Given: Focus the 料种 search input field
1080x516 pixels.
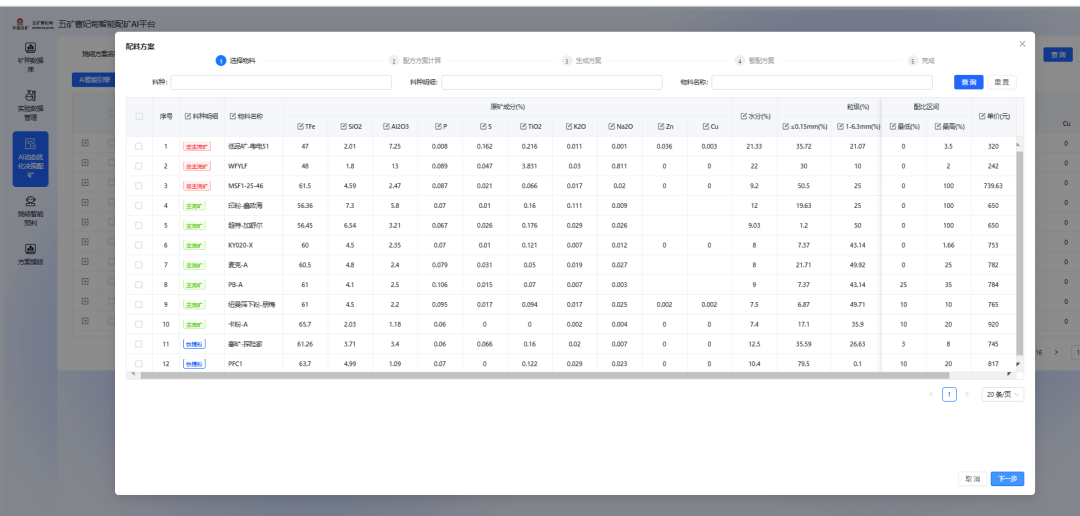Looking at the screenshot, I should tap(281, 82).
